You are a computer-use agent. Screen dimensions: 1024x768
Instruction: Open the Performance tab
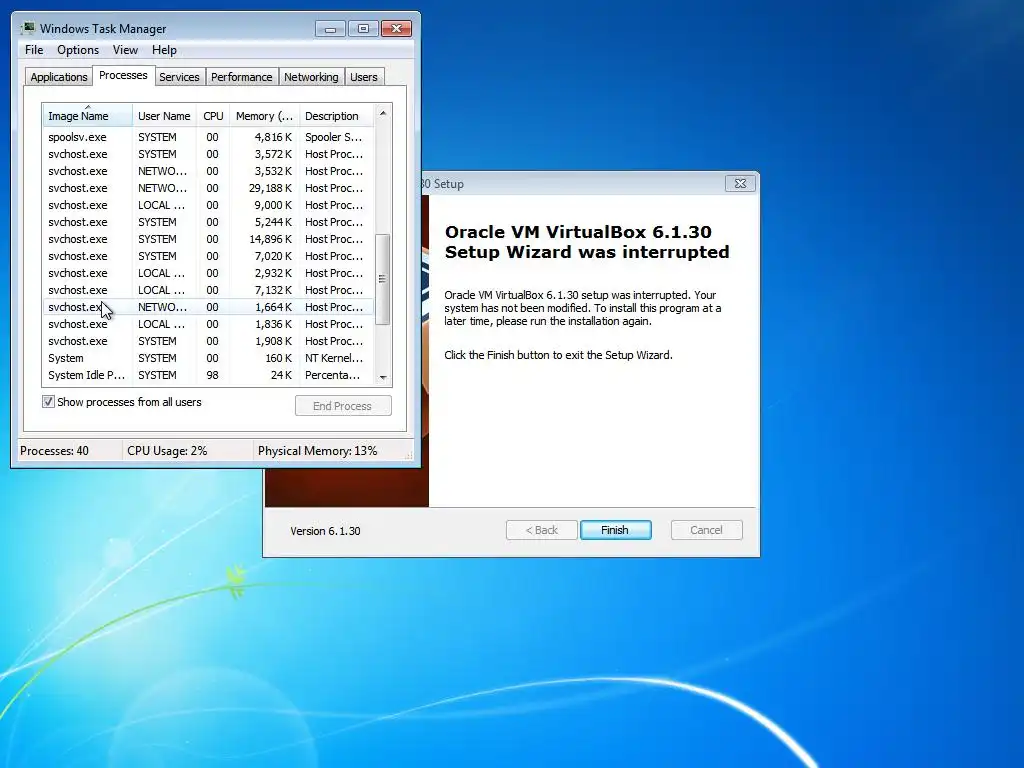242,77
